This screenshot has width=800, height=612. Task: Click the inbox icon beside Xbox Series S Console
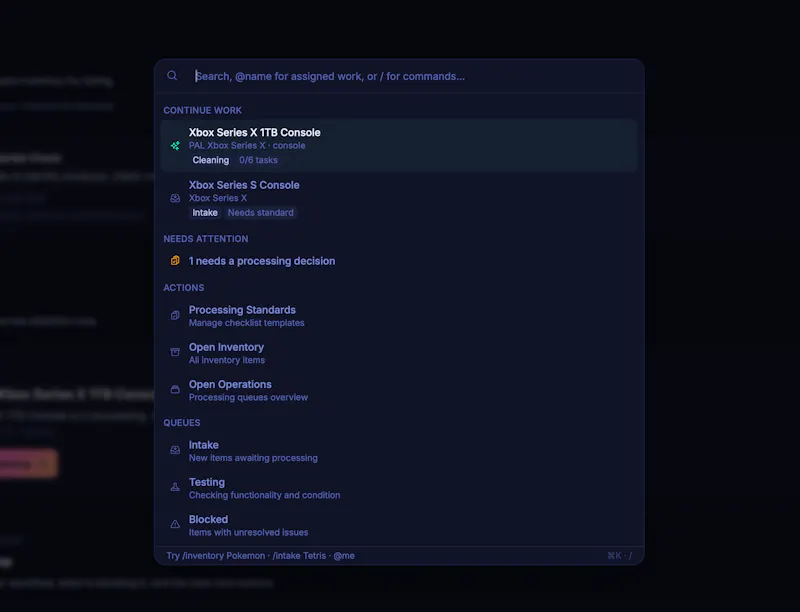tap(175, 198)
